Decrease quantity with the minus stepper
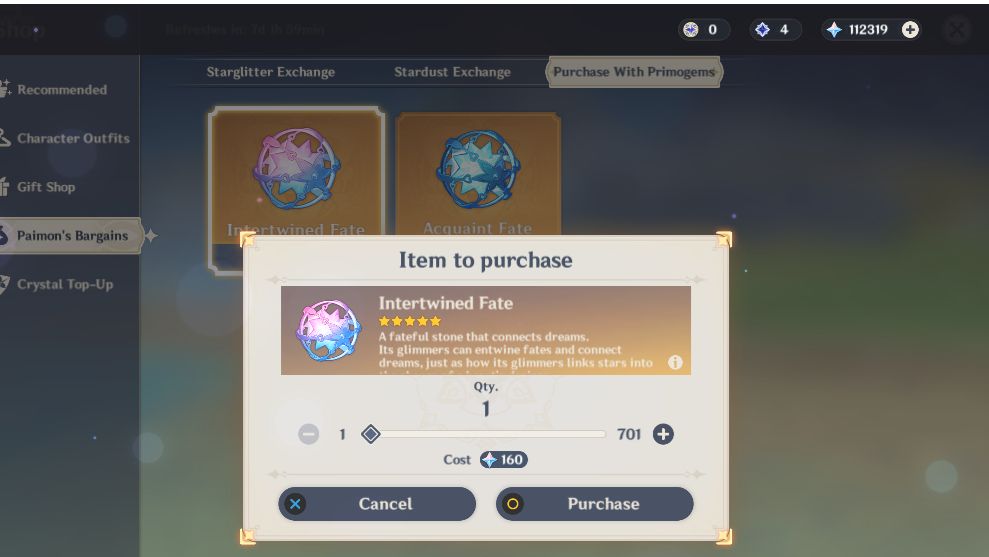989x557 pixels. 308,434
